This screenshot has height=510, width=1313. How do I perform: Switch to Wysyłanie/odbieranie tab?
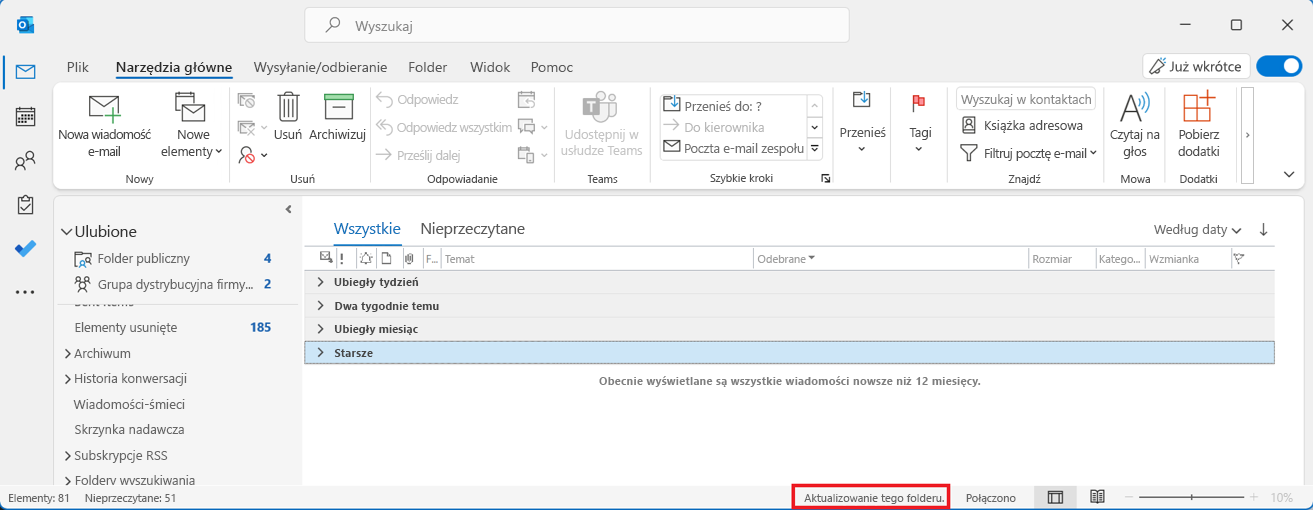coord(321,67)
